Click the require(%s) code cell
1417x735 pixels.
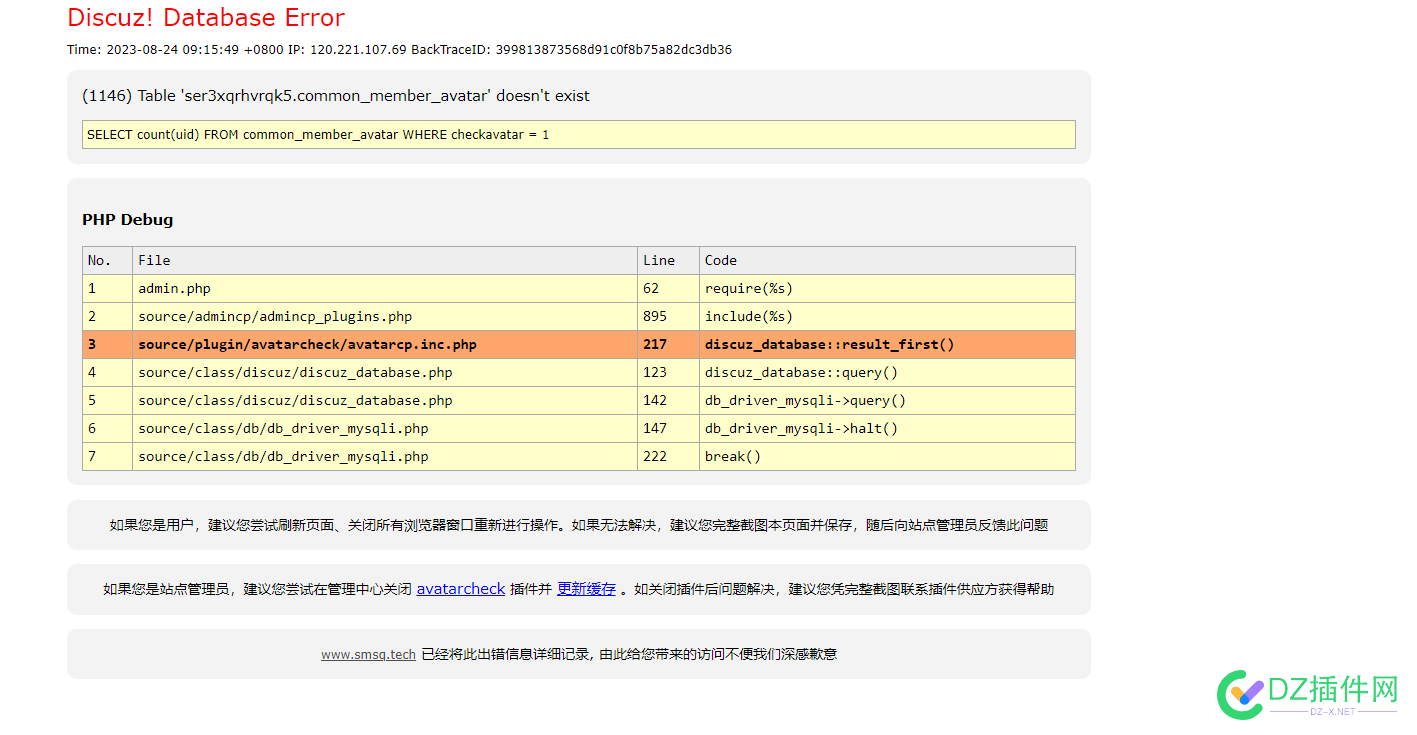(x=888, y=288)
